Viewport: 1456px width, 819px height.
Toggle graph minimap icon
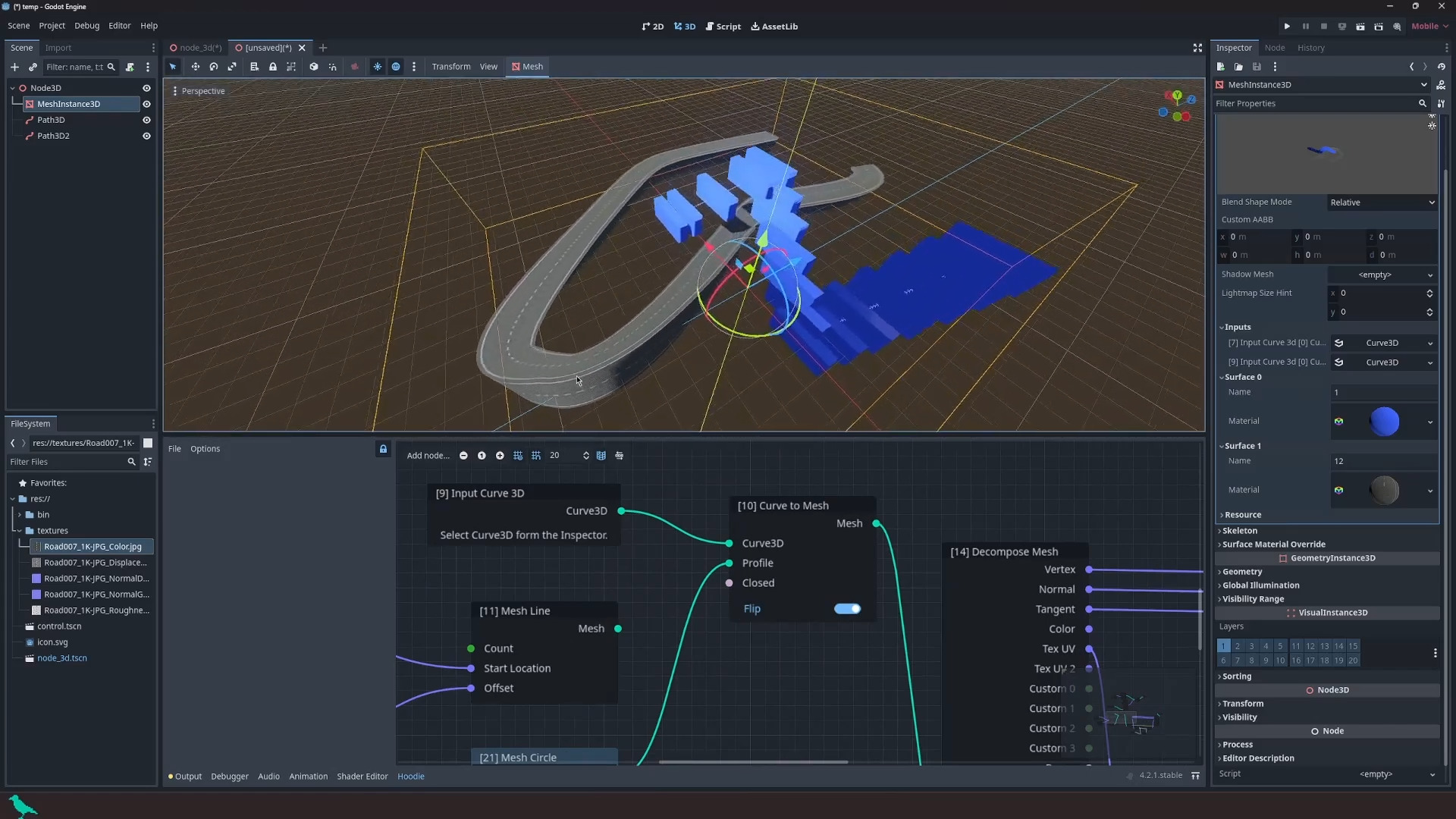(x=601, y=456)
